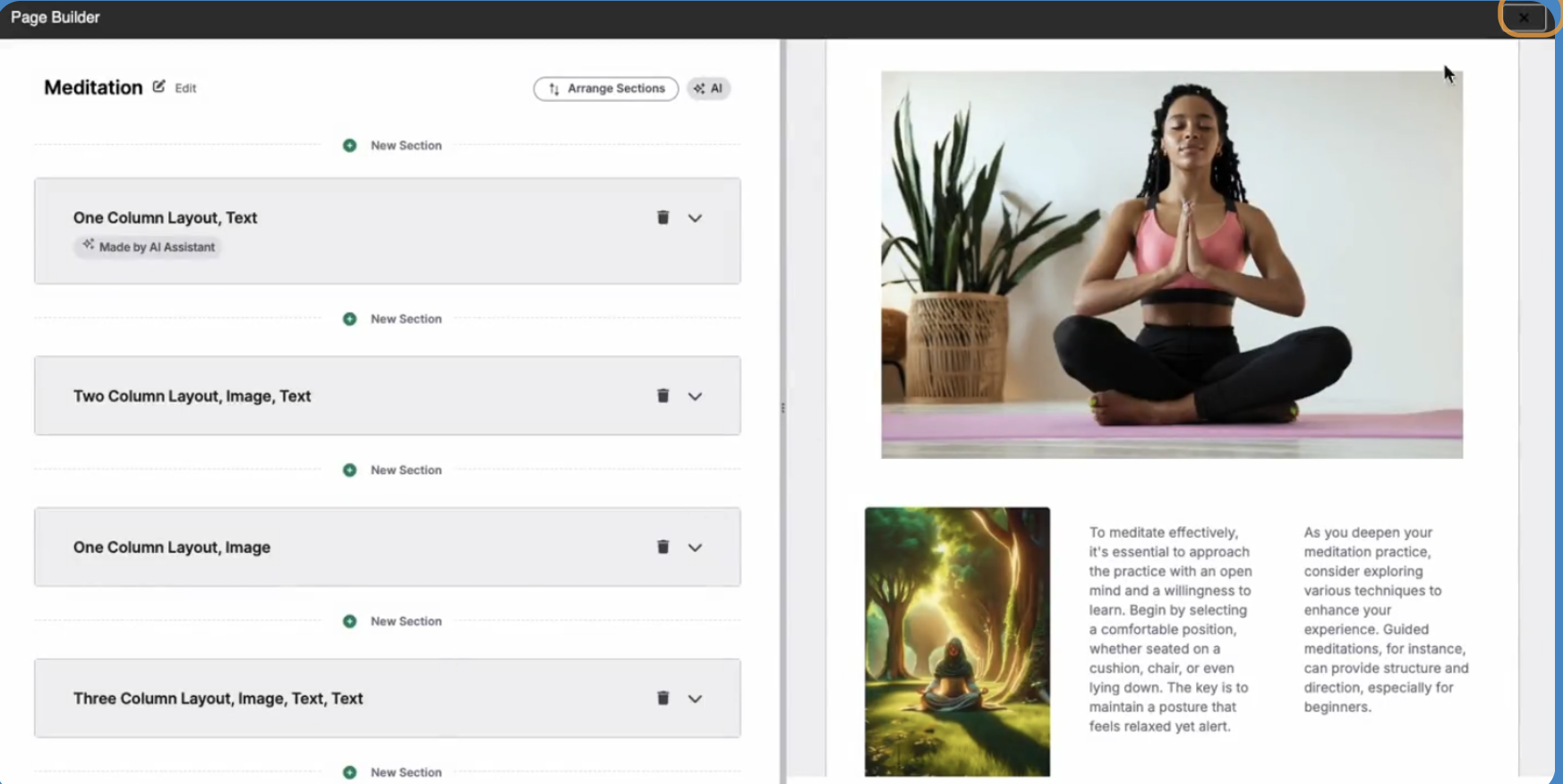Open the AI assistant button
The image size is (1563, 784).
[x=709, y=89]
